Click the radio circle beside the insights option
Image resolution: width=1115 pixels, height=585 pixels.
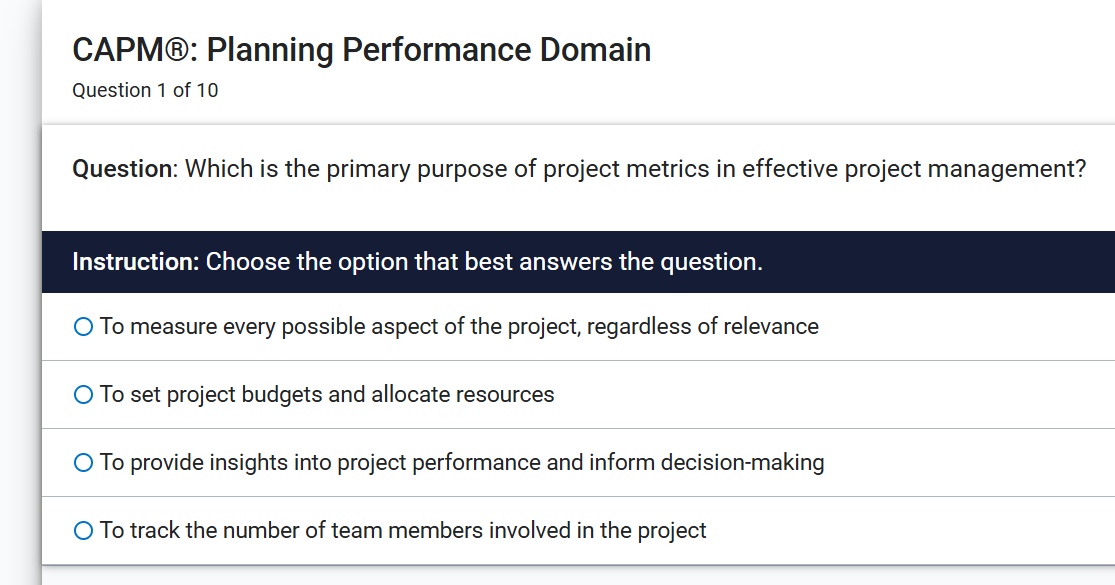[82, 462]
